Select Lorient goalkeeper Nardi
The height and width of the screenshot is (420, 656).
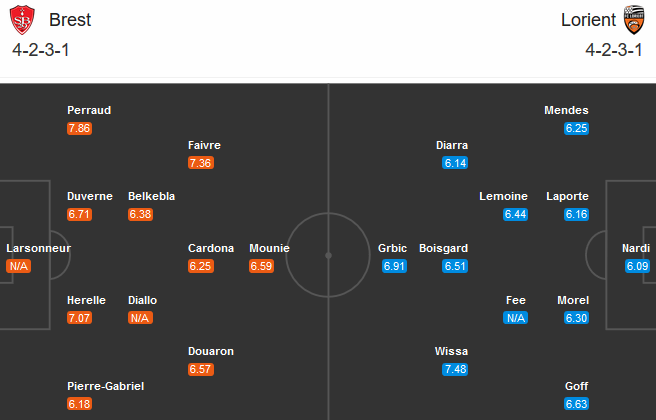tap(636, 248)
